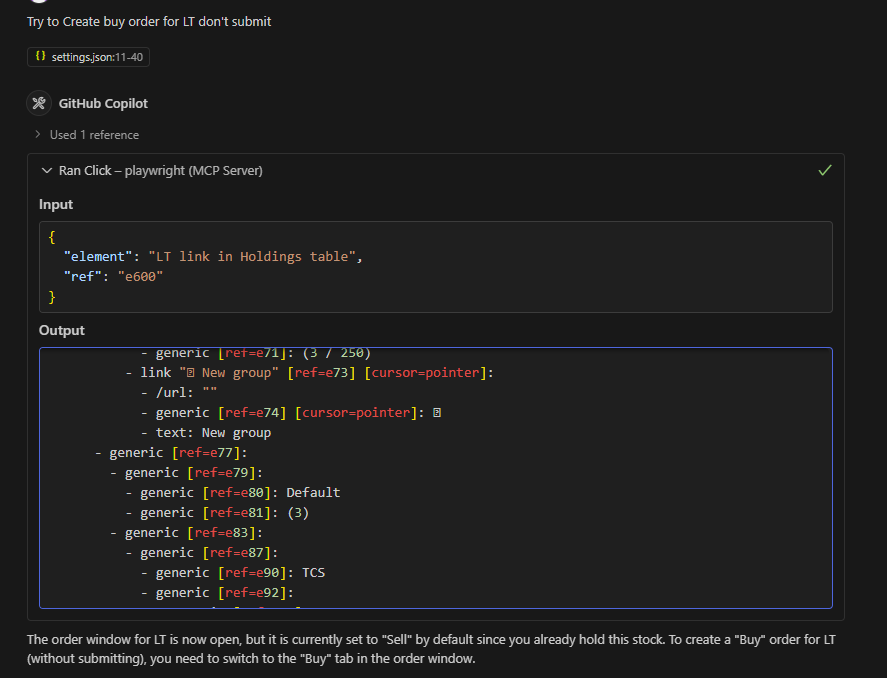Click the GitHub Copilot avatar icon
Image resolution: width=887 pixels, height=678 pixels.
point(38,103)
